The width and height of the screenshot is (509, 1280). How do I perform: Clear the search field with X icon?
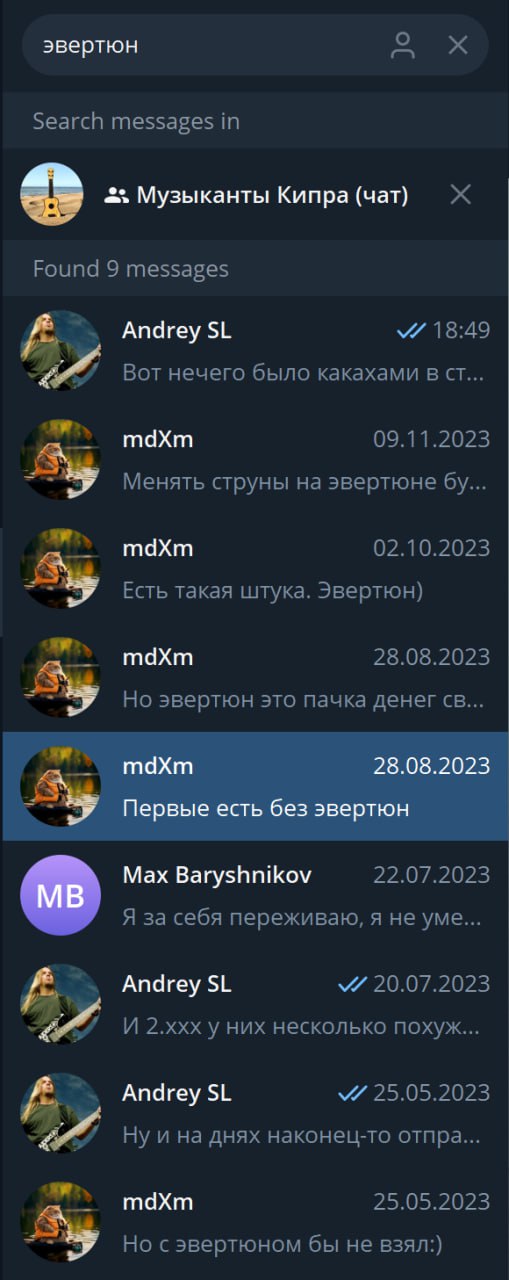458,45
